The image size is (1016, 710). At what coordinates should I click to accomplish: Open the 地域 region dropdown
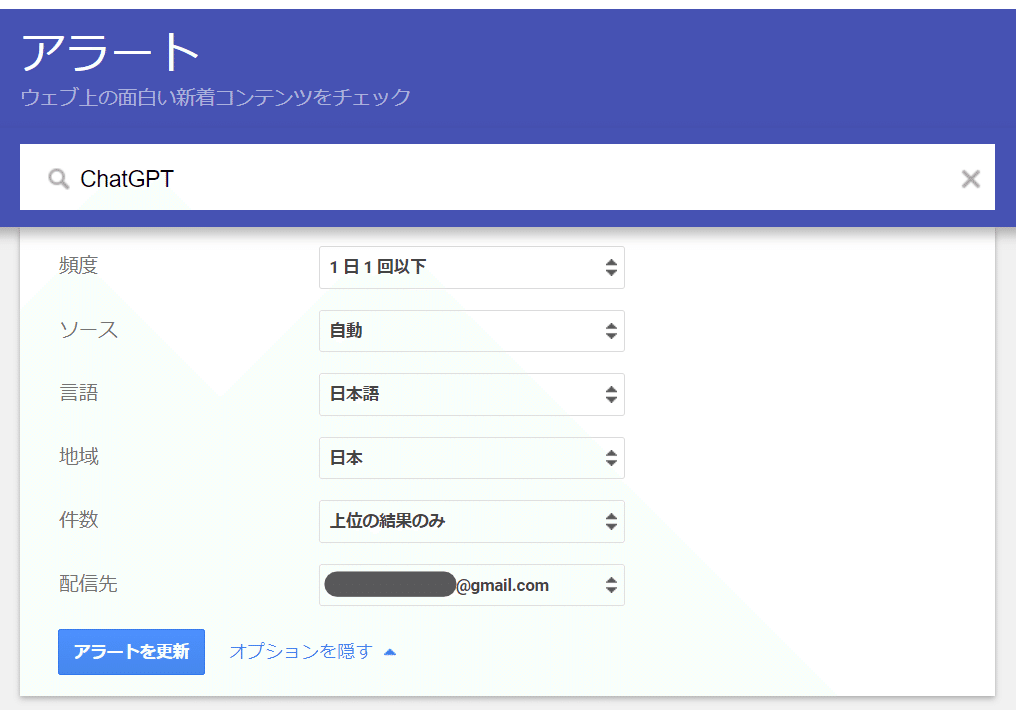point(472,458)
